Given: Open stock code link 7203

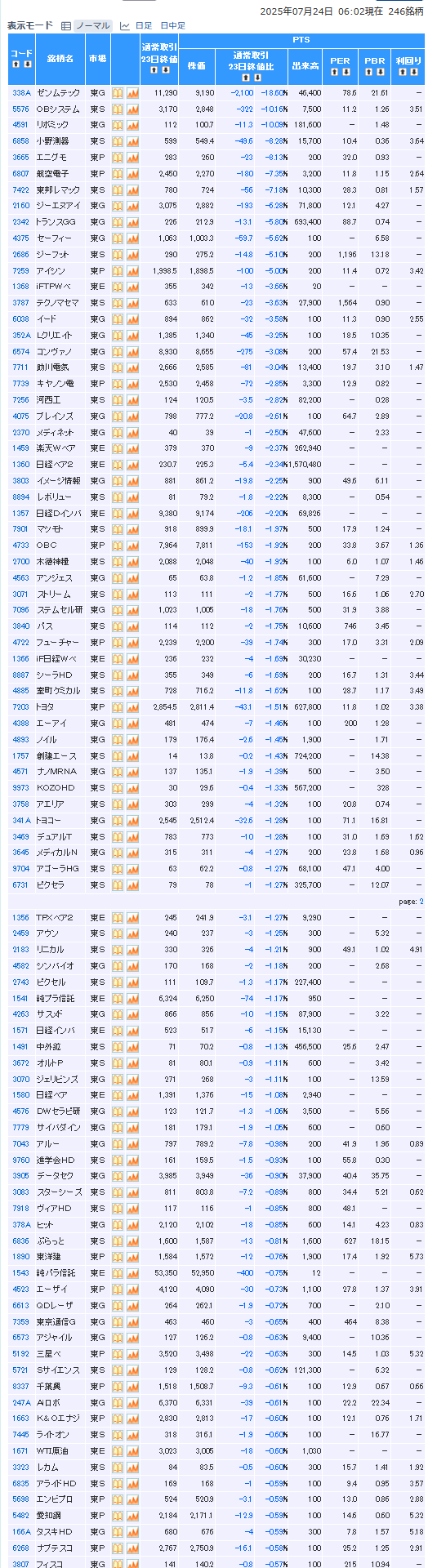Looking at the screenshot, I should [20, 707].
